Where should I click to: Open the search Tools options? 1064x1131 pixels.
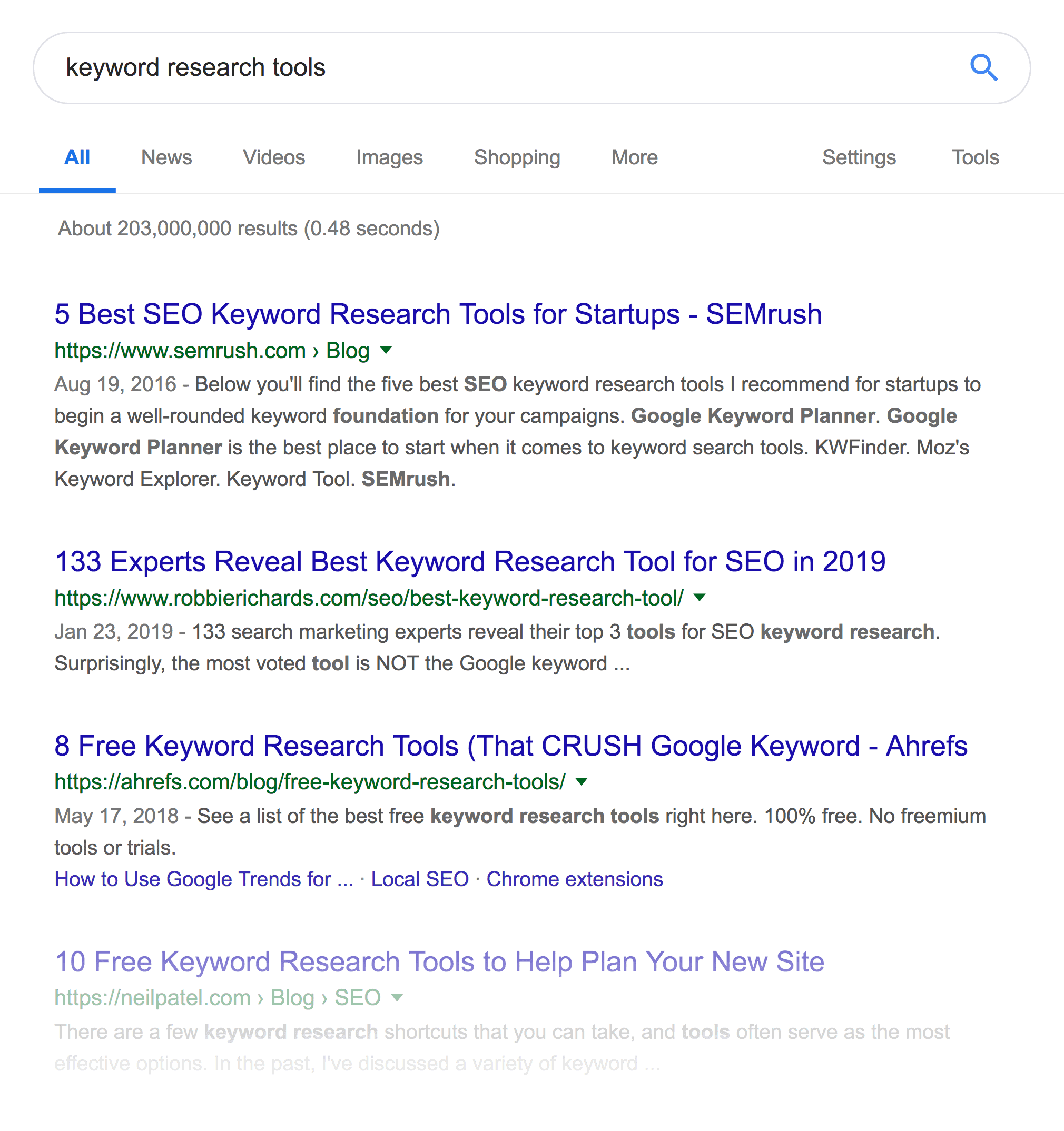tap(975, 157)
